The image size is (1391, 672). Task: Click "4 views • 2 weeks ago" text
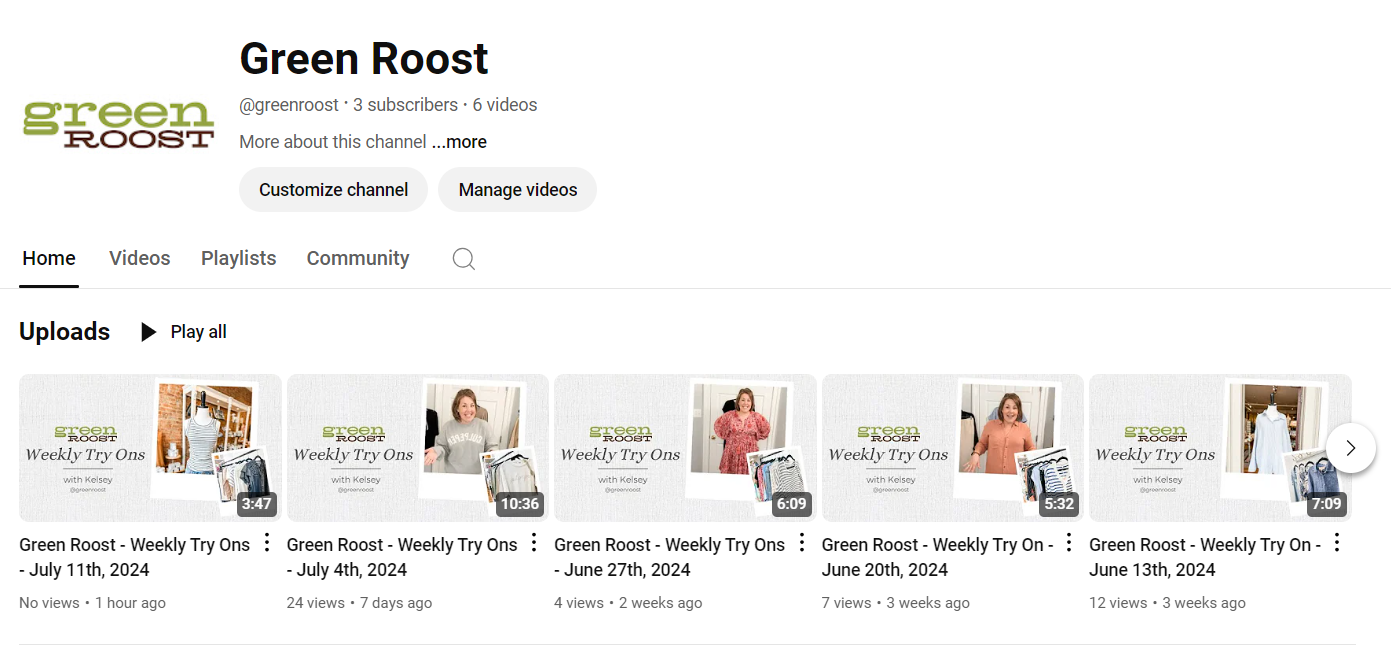coord(628,603)
